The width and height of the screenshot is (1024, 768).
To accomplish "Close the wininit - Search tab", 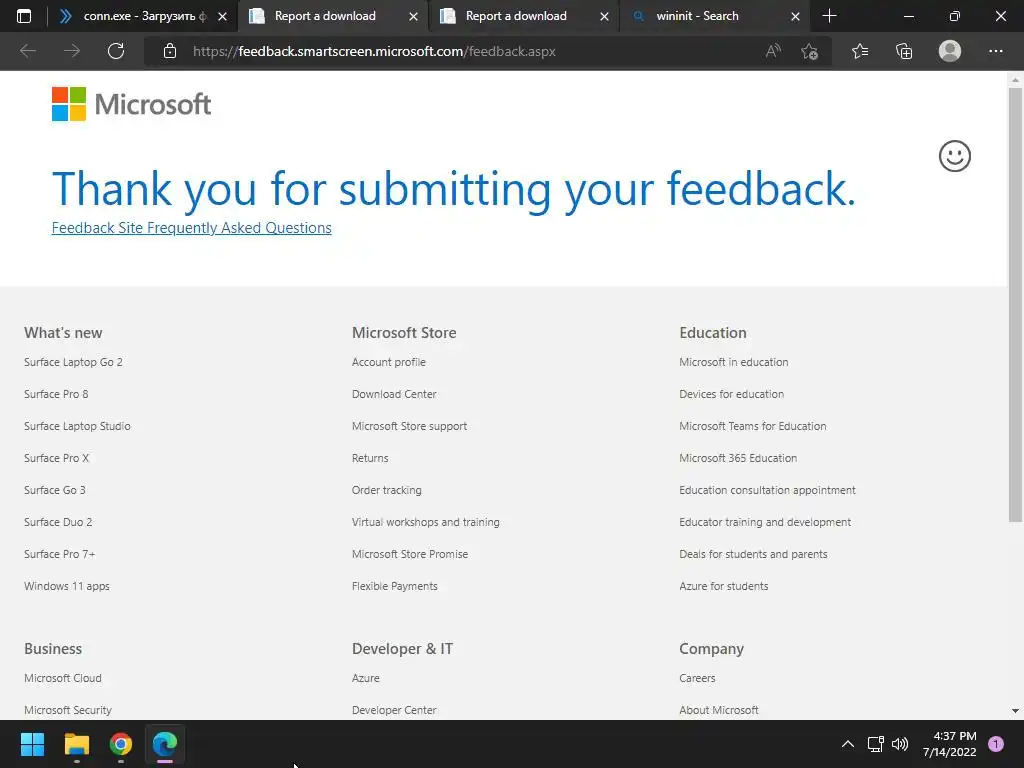I will click(x=795, y=16).
